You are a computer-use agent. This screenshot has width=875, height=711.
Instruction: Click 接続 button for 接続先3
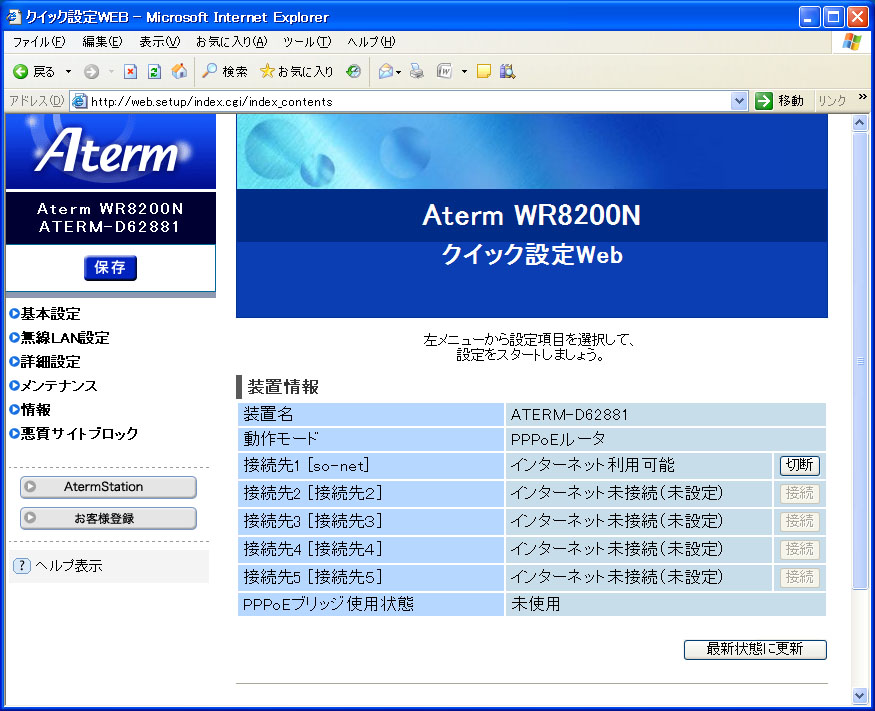click(800, 521)
